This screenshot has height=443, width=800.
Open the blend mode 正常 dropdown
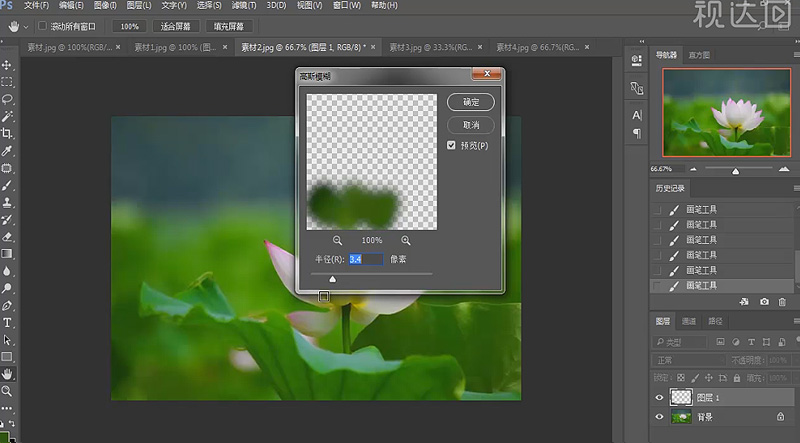(x=689, y=360)
